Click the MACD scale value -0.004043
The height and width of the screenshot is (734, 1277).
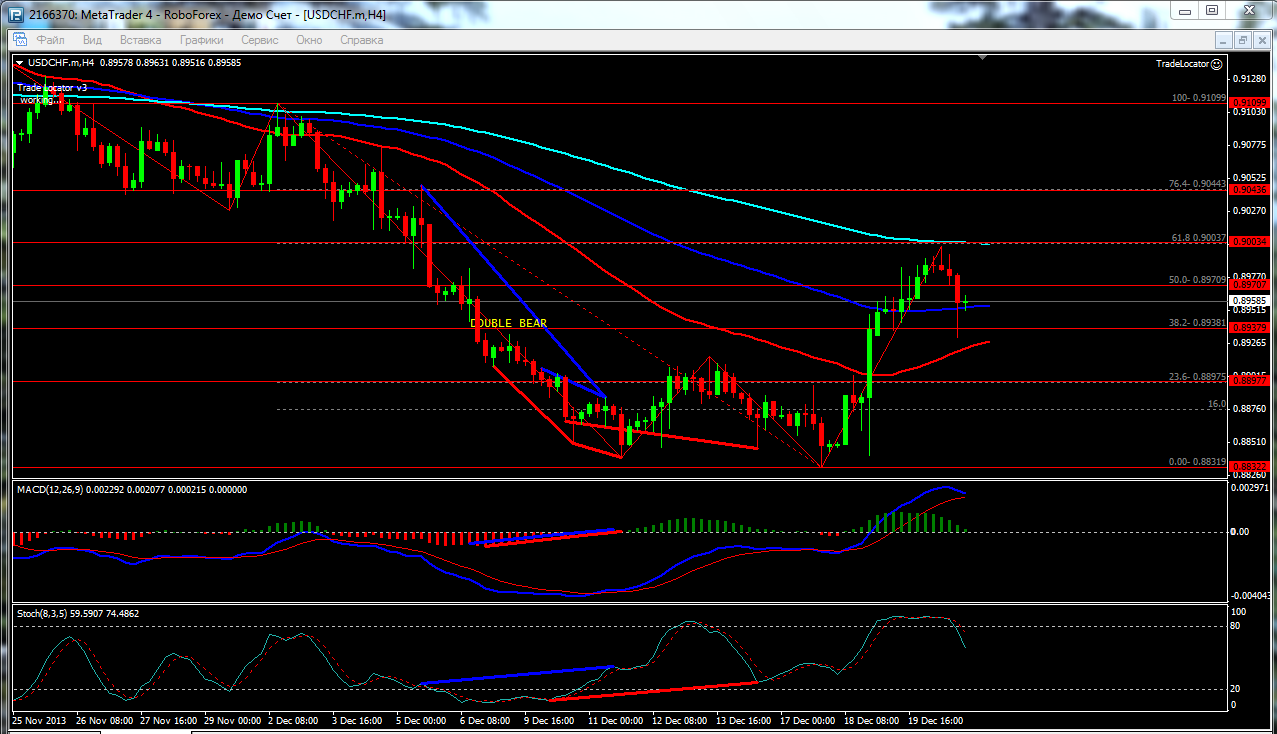point(1253,595)
